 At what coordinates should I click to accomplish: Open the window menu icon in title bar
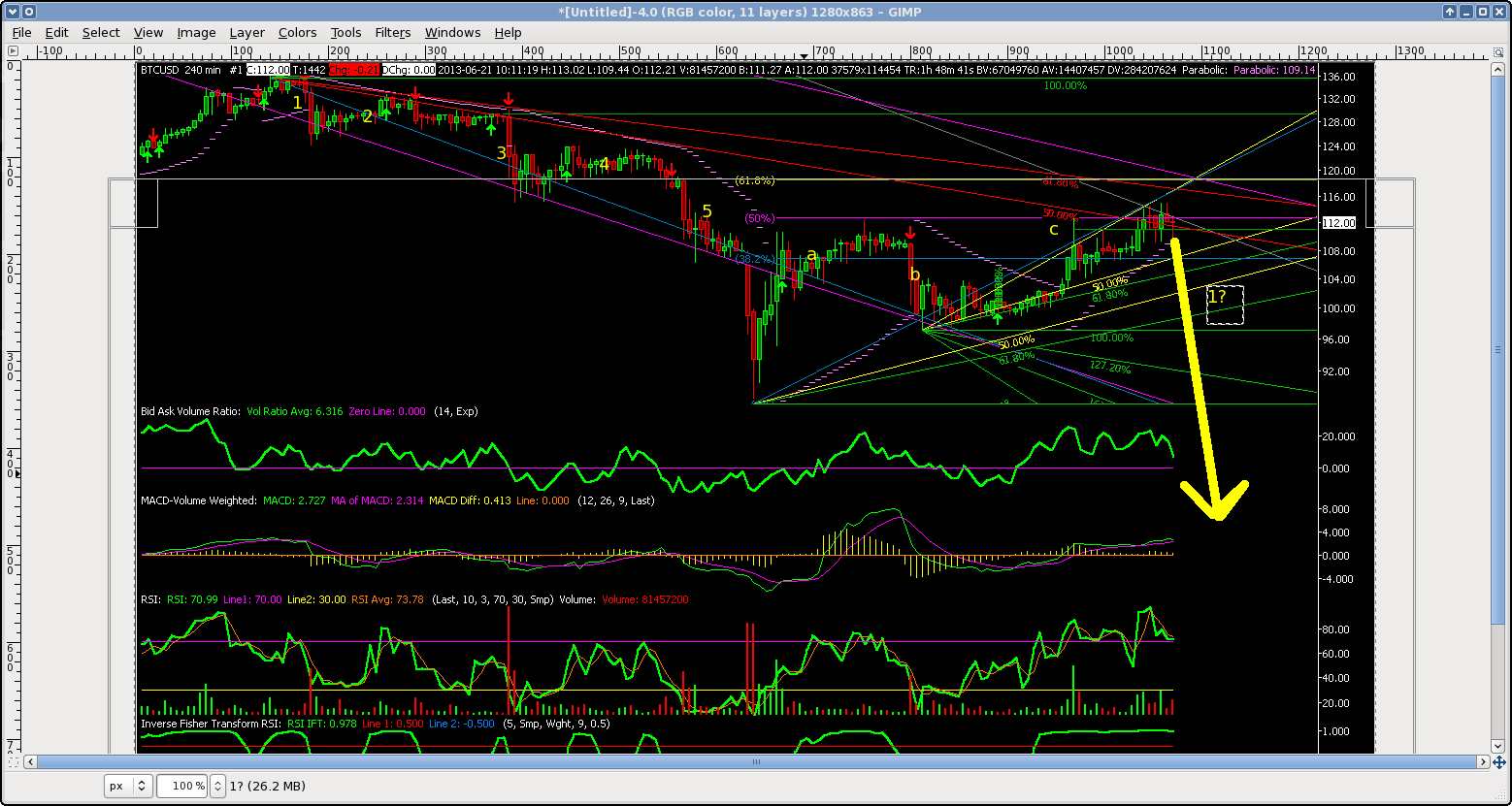pyautogui.click(x=11, y=12)
